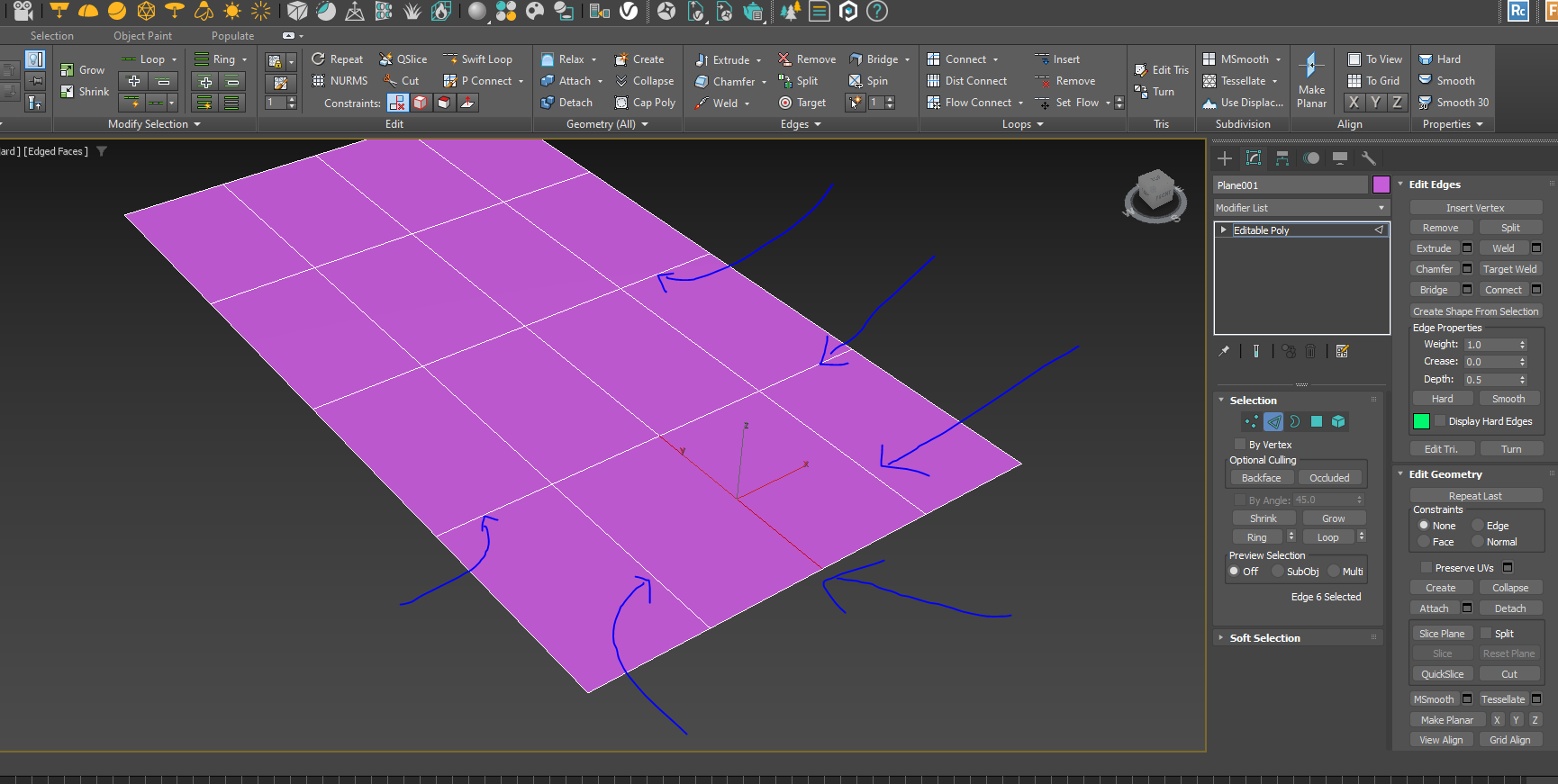
Task: Enable the Split checkbox near Slice Plane
Action: coord(1486,634)
